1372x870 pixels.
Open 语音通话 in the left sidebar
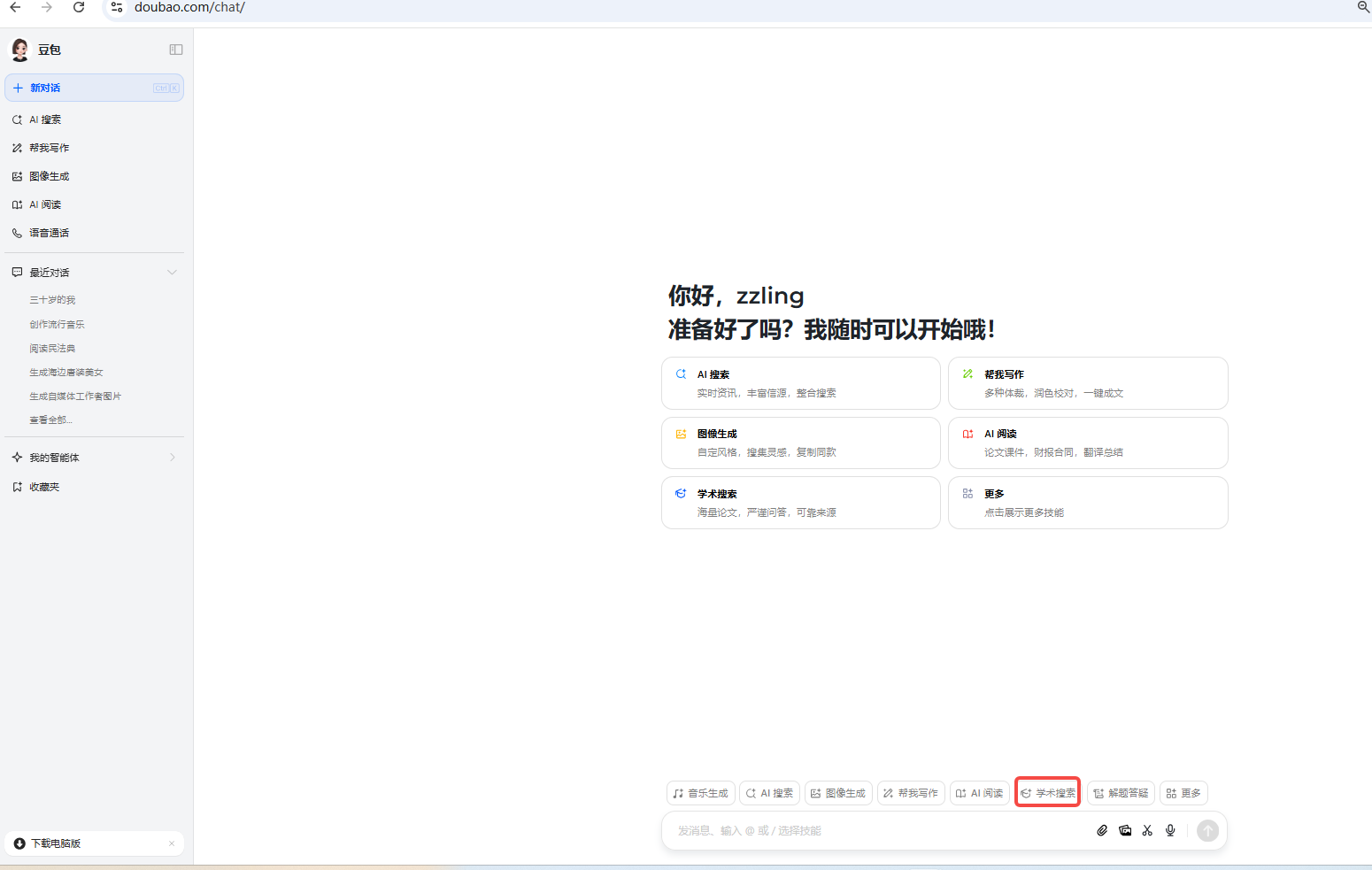pyautogui.click(x=94, y=233)
